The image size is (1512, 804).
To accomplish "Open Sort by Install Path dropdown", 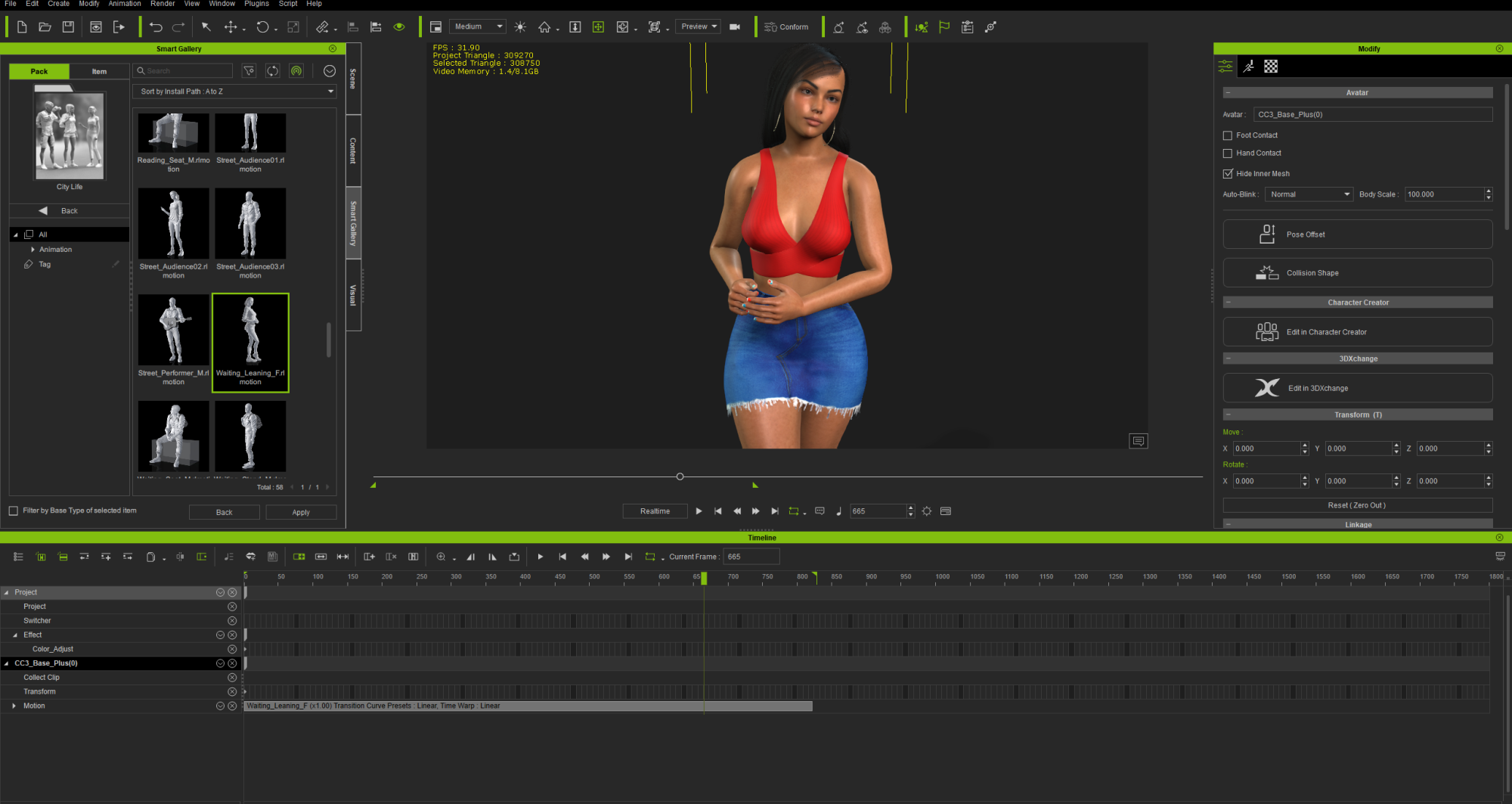I will pyautogui.click(x=235, y=92).
